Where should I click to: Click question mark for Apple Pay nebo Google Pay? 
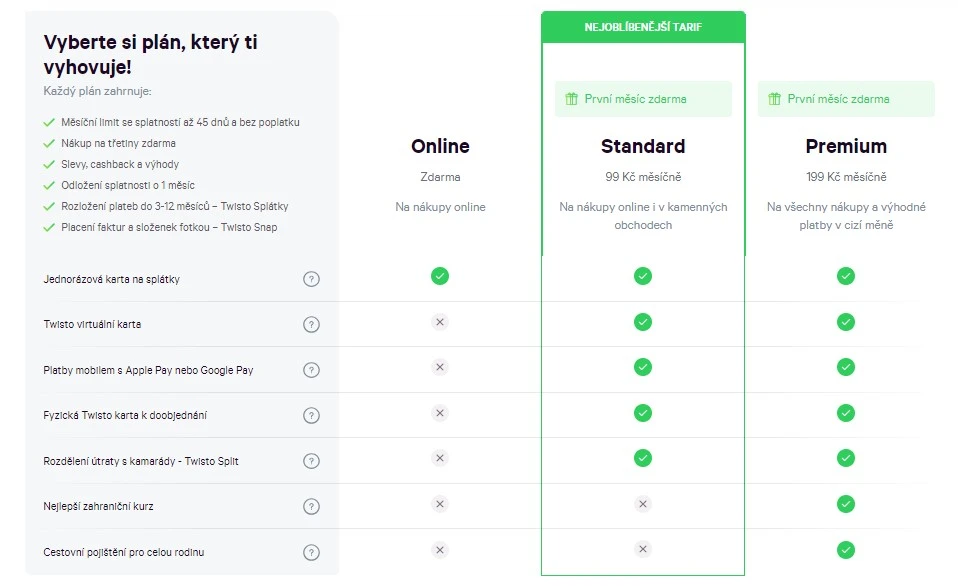point(311,370)
